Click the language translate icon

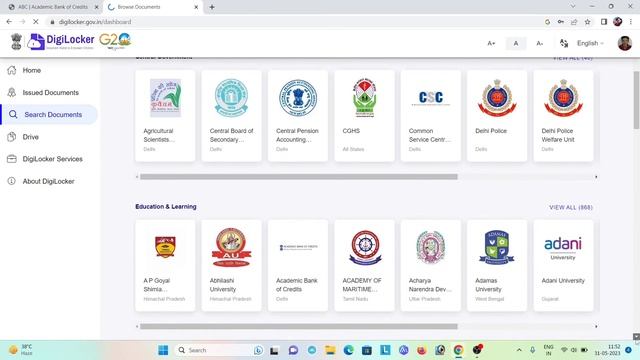point(564,43)
